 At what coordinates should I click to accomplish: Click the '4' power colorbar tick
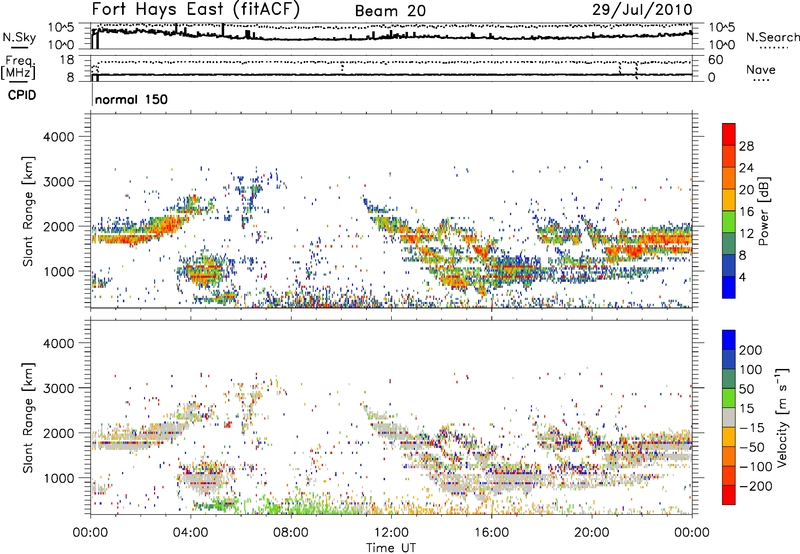tap(742, 277)
